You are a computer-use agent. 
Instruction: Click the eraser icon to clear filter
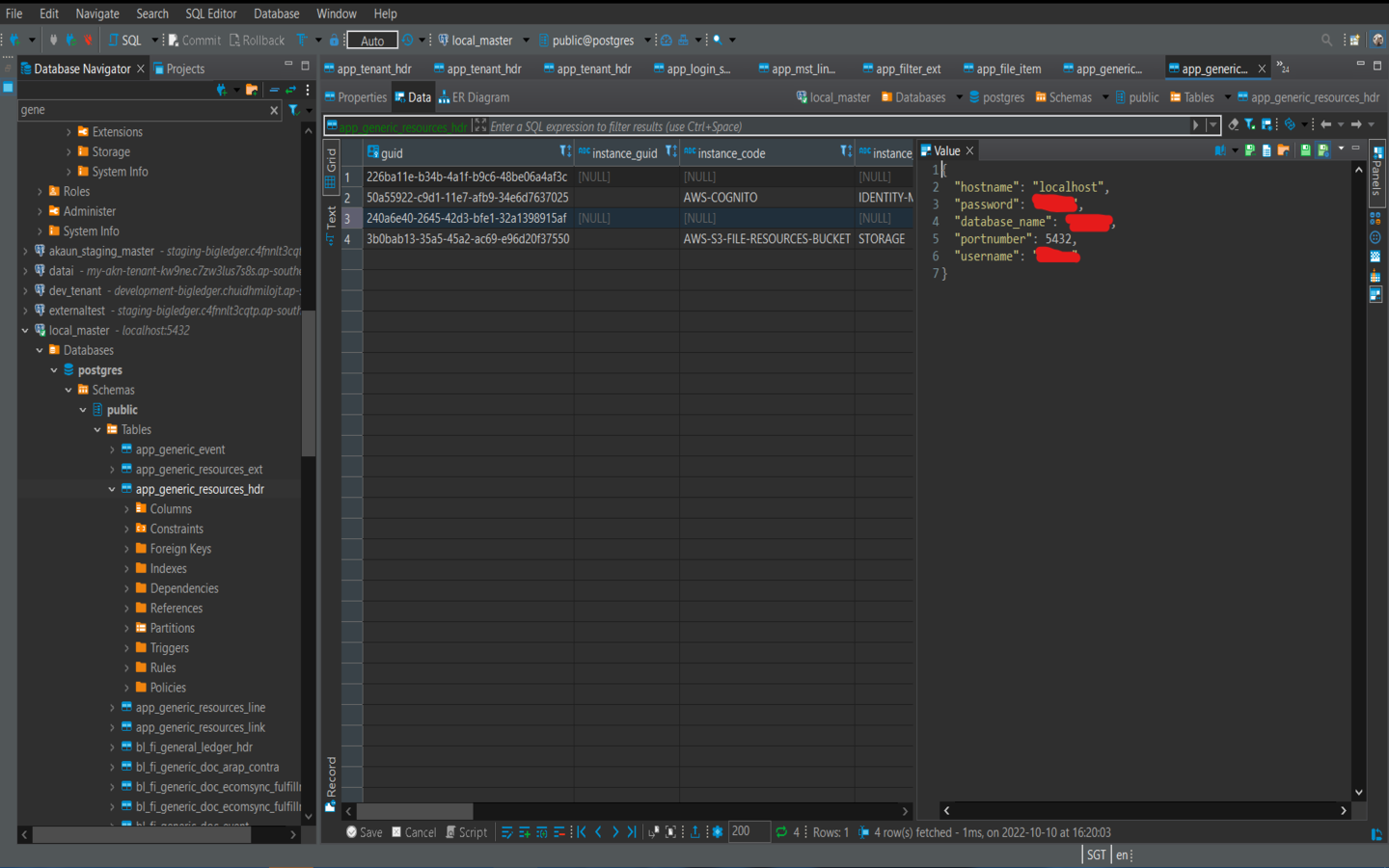[1233, 124]
